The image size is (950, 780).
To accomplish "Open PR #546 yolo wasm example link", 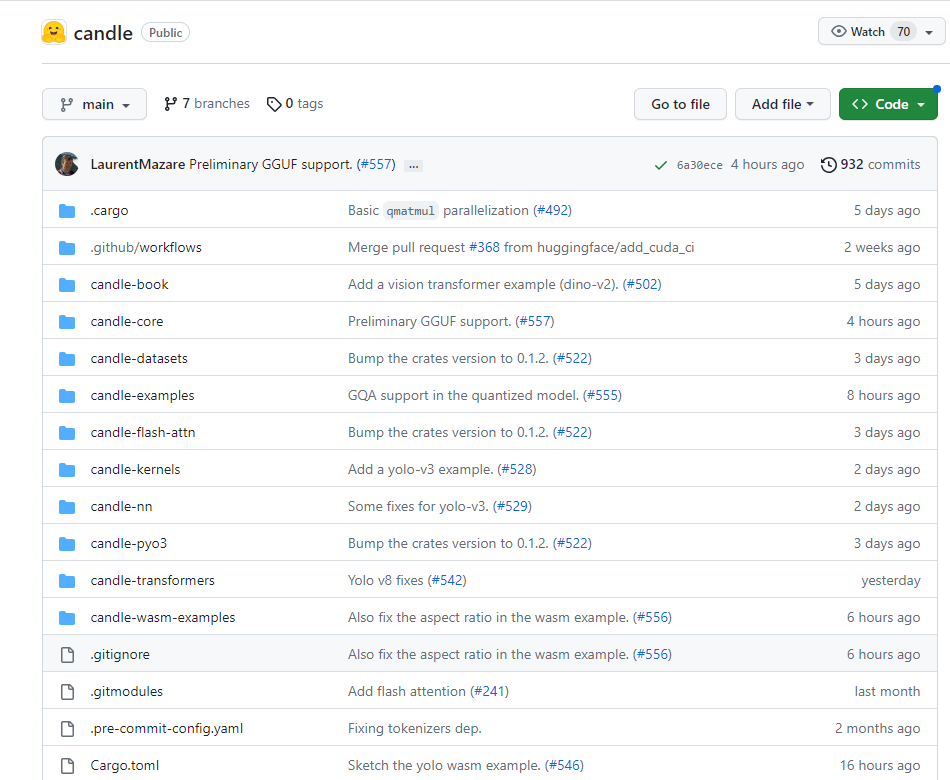I will pos(565,765).
